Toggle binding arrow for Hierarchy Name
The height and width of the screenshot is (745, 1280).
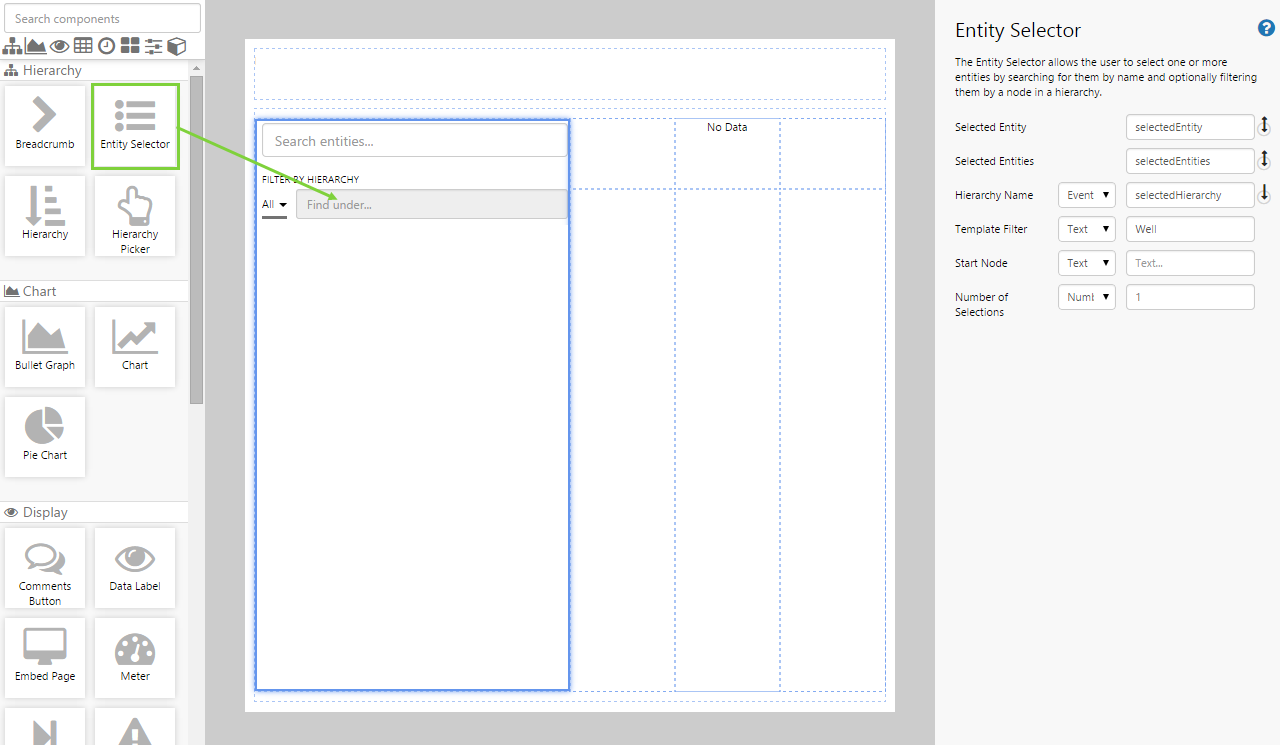(x=1264, y=194)
